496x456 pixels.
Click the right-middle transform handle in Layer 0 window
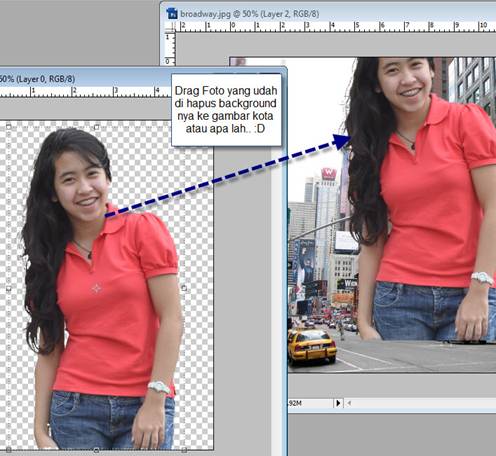[x=184, y=288]
